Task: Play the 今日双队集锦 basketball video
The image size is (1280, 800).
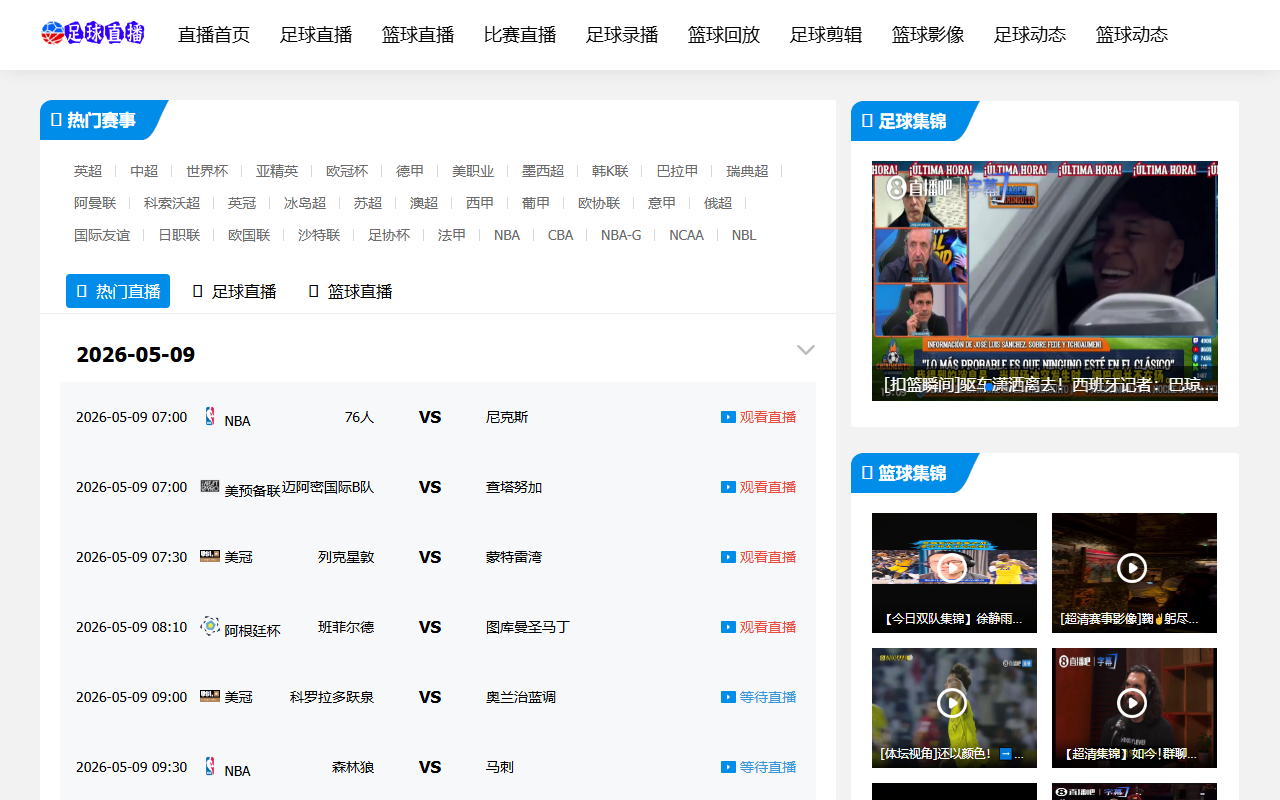Action: (x=954, y=568)
